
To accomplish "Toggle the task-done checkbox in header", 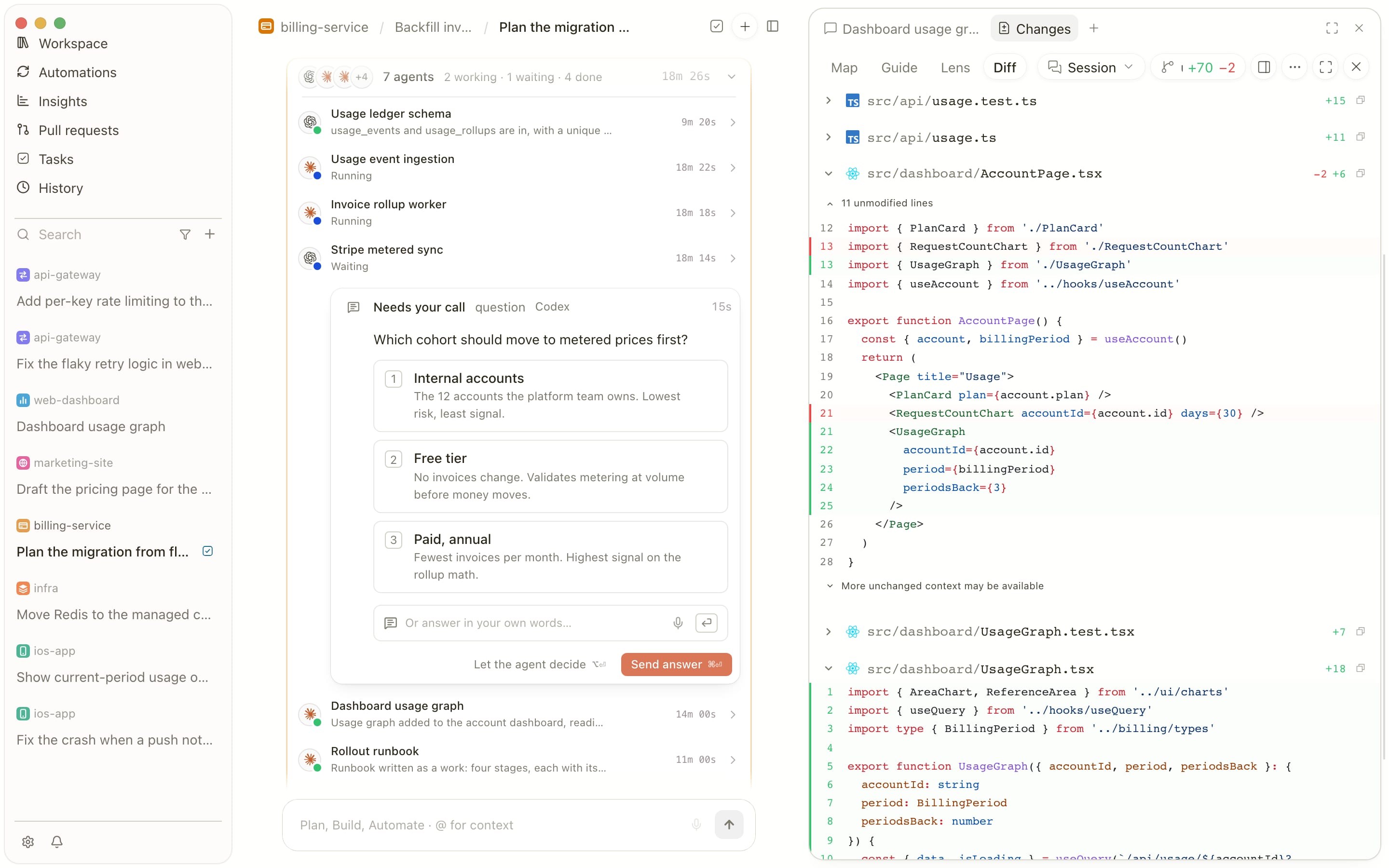I will point(716,27).
